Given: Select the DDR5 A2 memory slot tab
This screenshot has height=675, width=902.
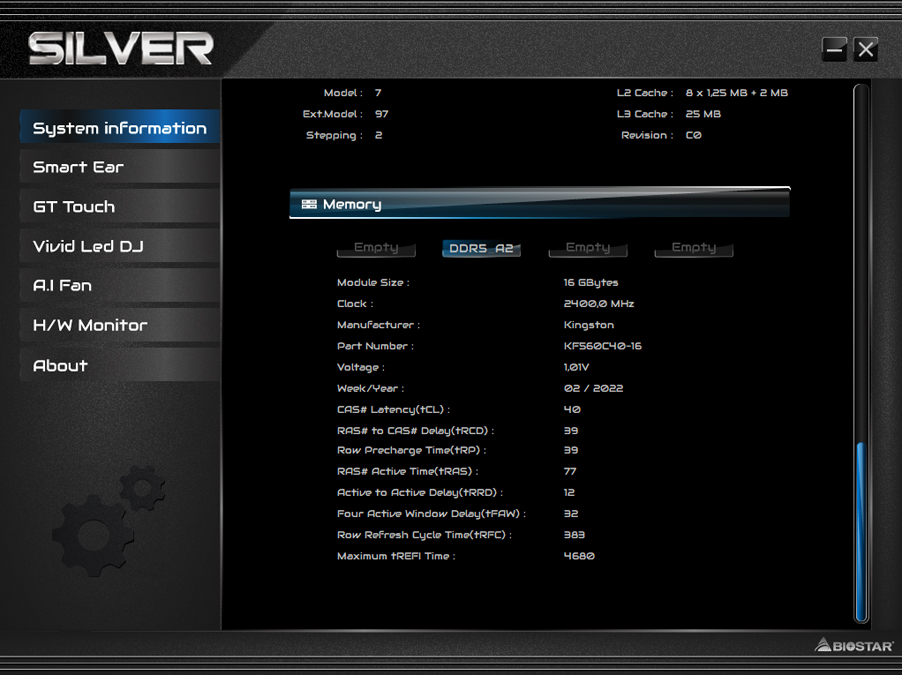Looking at the screenshot, I should click(481, 248).
